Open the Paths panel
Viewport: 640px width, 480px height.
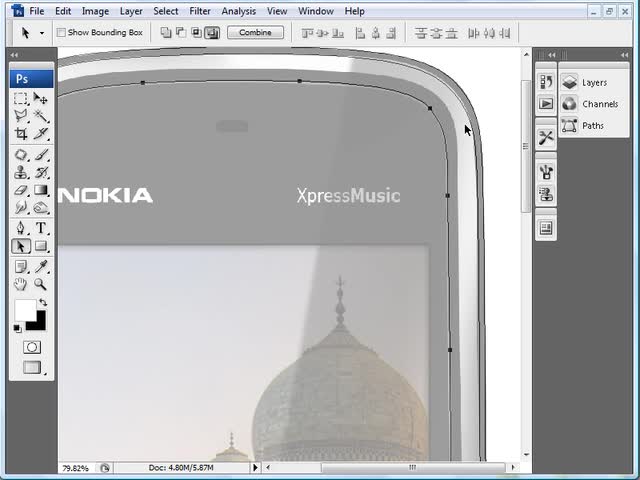pos(592,125)
